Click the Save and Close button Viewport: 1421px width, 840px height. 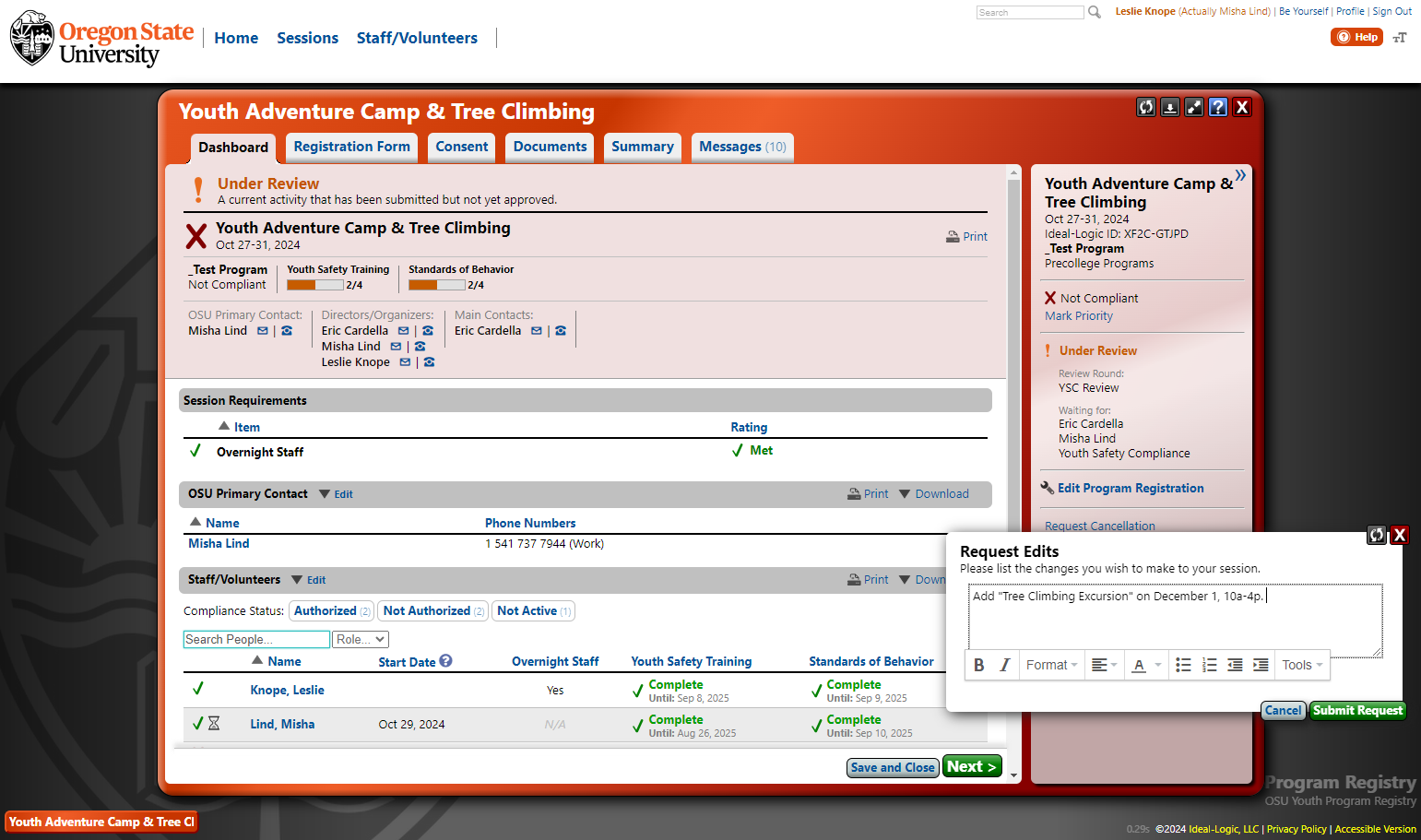(893, 767)
